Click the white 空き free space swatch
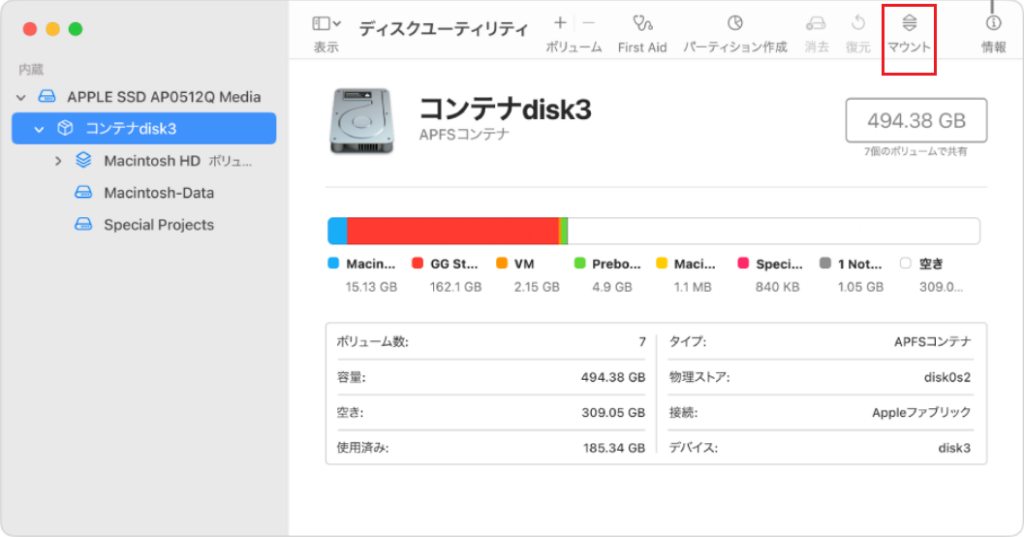 [905, 263]
